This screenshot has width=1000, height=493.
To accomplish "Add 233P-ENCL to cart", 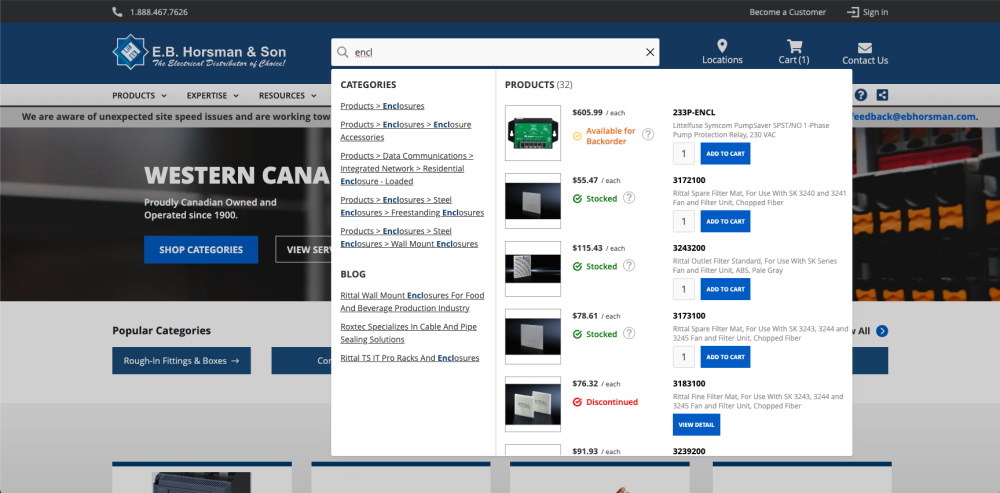I will coord(725,154).
